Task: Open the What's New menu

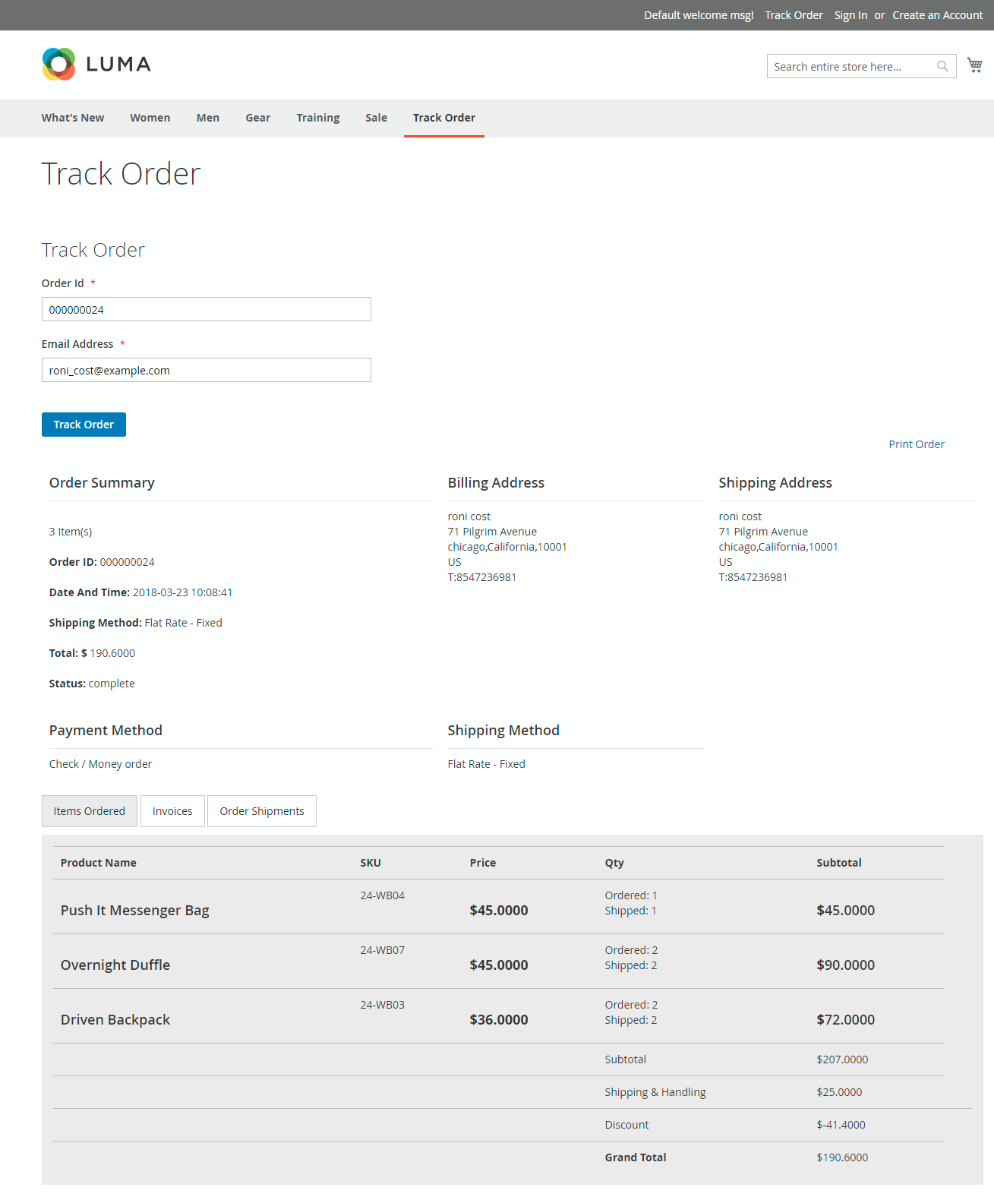Action: coord(73,118)
